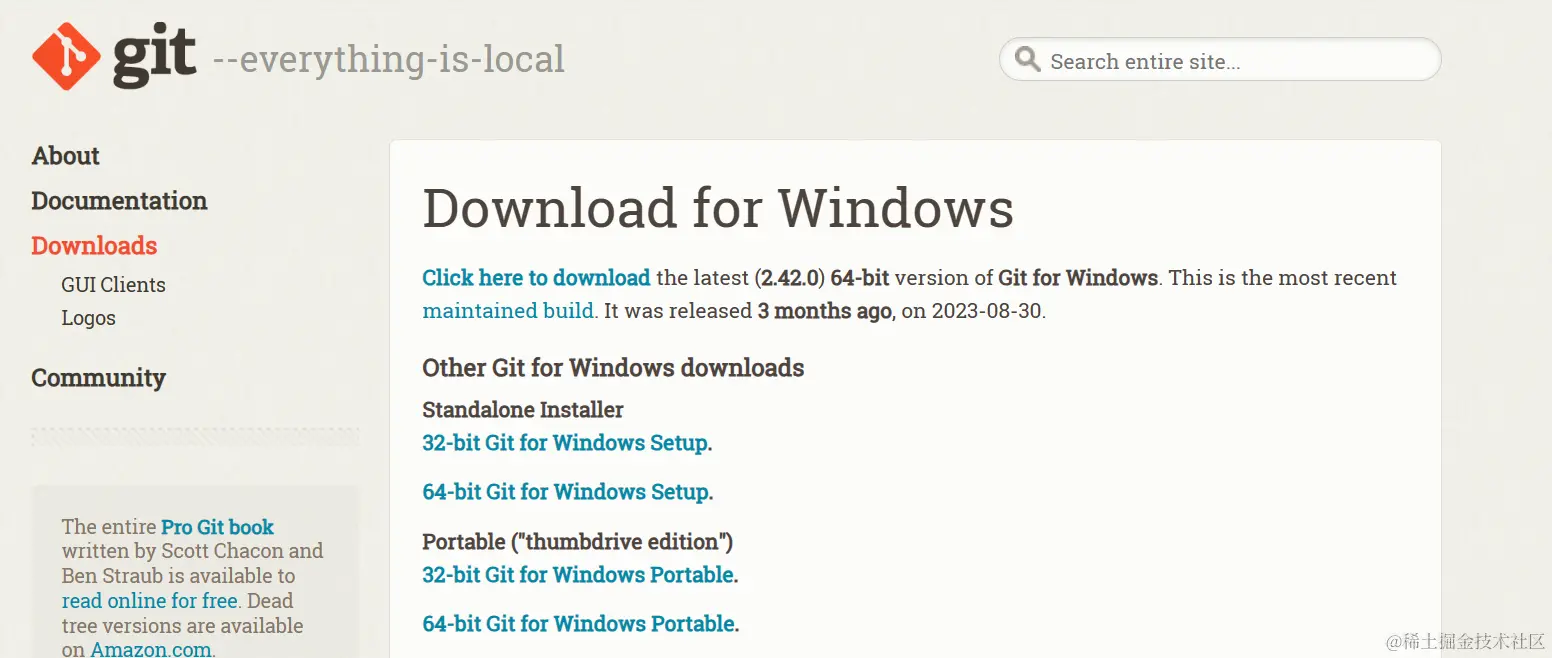
Task: Open the maintained build link
Action: [508, 311]
